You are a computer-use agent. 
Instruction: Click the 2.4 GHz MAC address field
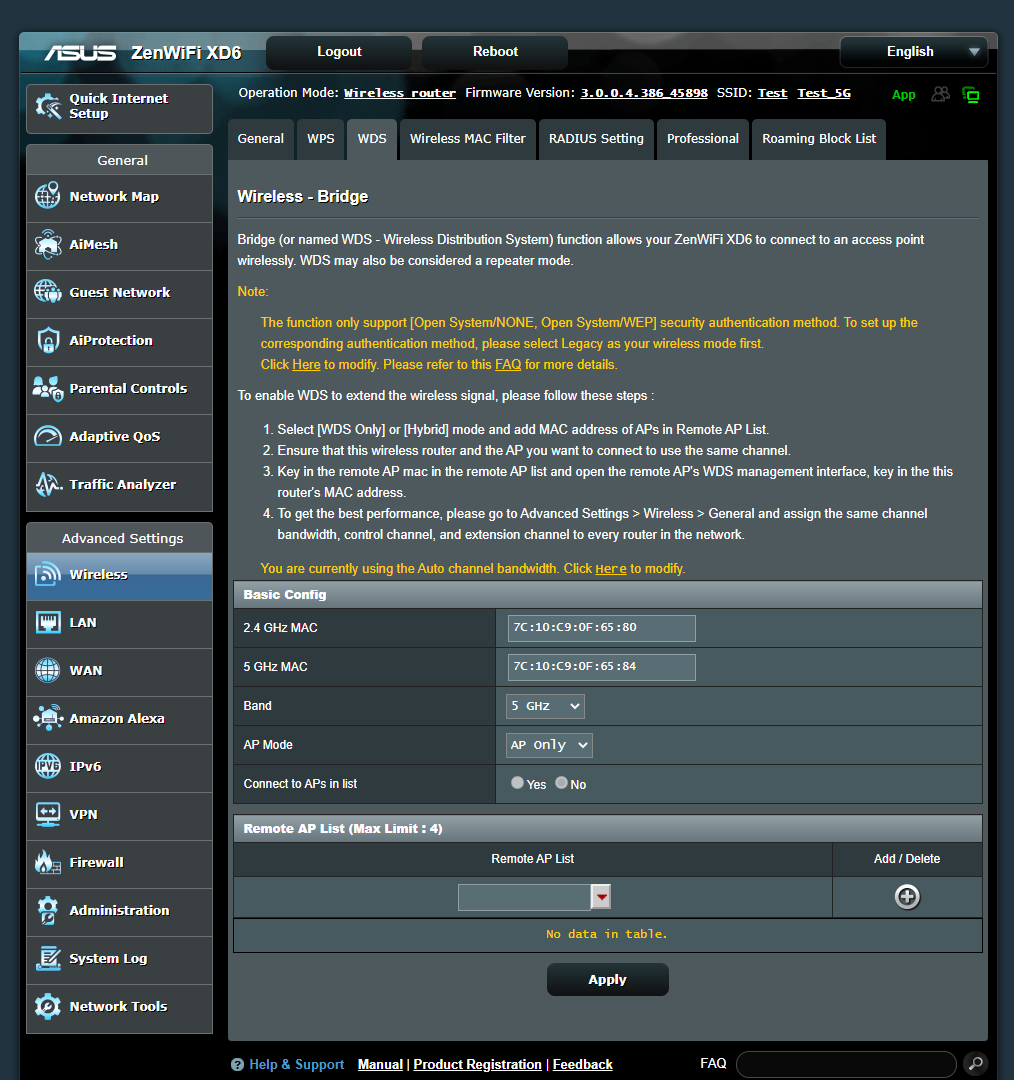click(x=601, y=628)
